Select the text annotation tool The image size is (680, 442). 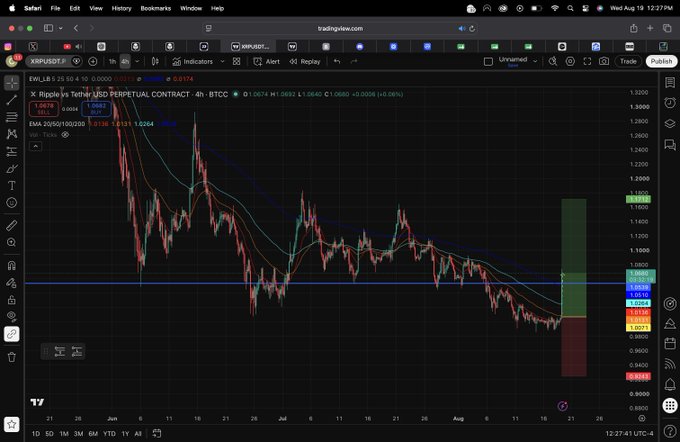(12, 186)
